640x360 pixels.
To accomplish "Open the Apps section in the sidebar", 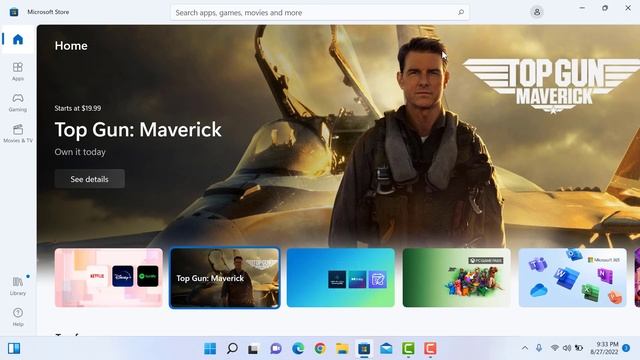I will coord(18,71).
